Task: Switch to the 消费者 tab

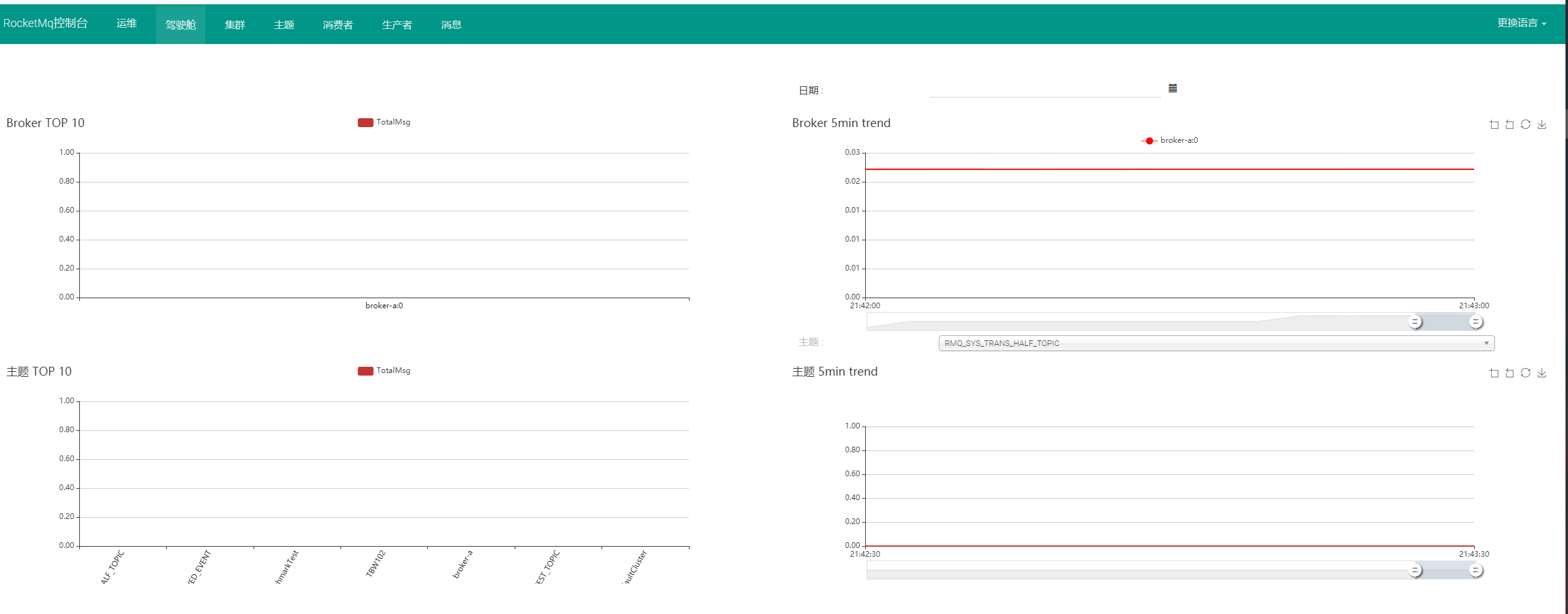Action: 337,25
